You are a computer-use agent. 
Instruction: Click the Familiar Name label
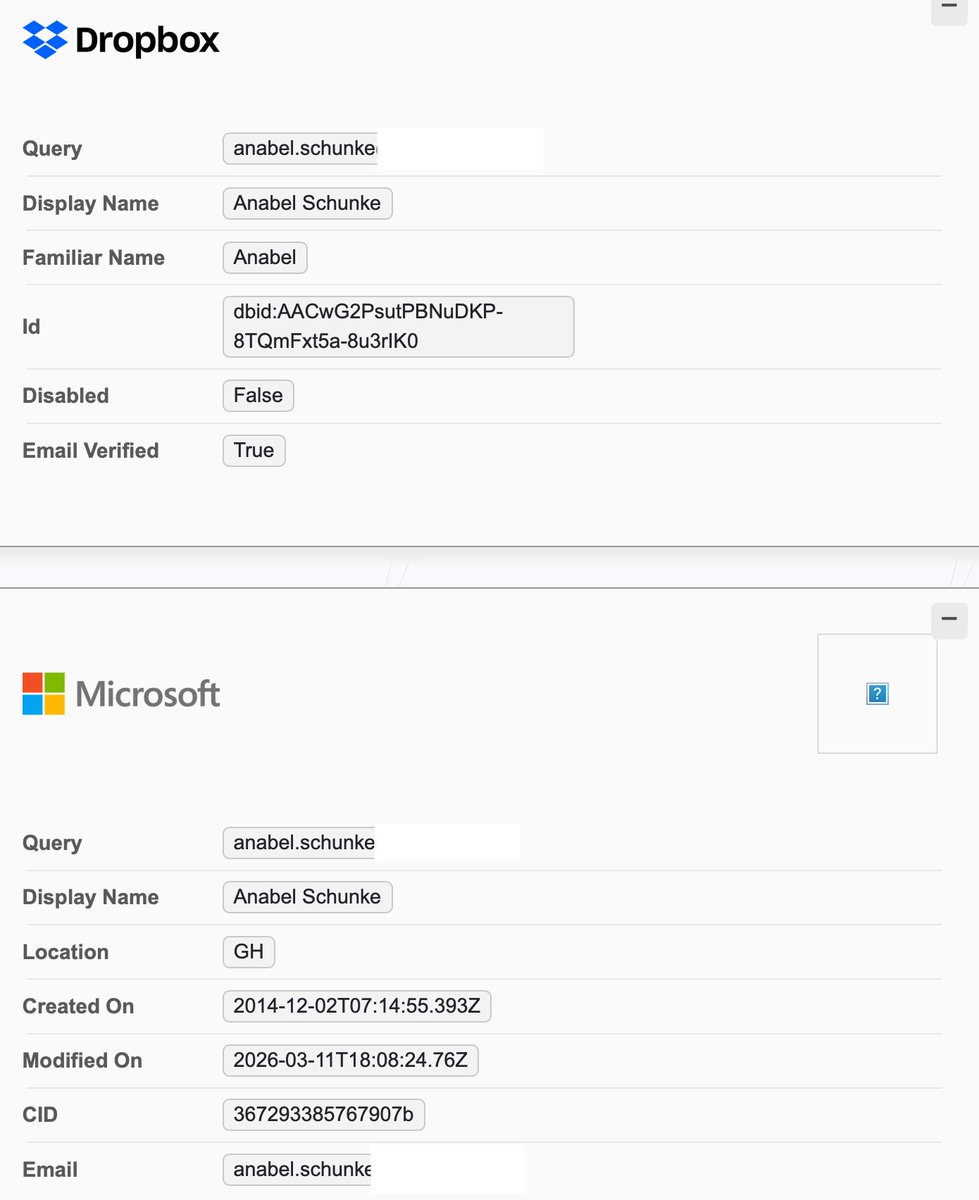coord(93,257)
